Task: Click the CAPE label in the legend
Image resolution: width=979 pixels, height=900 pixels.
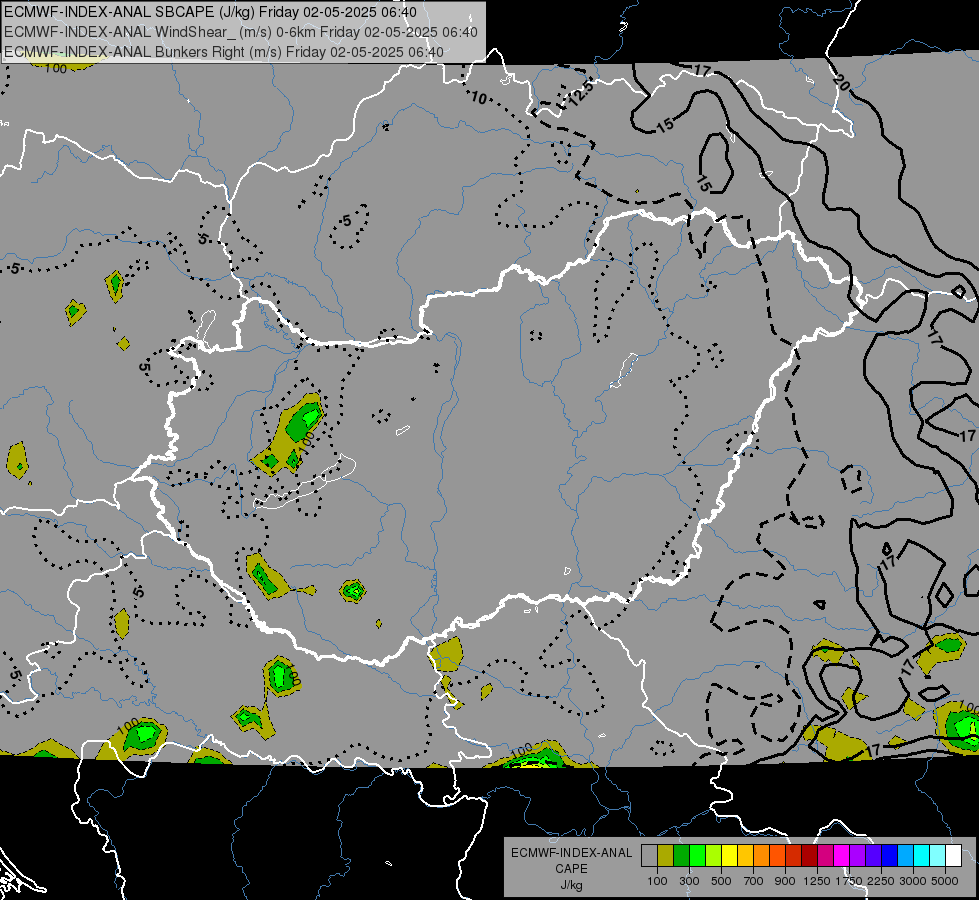Action: [x=571, y=868]
